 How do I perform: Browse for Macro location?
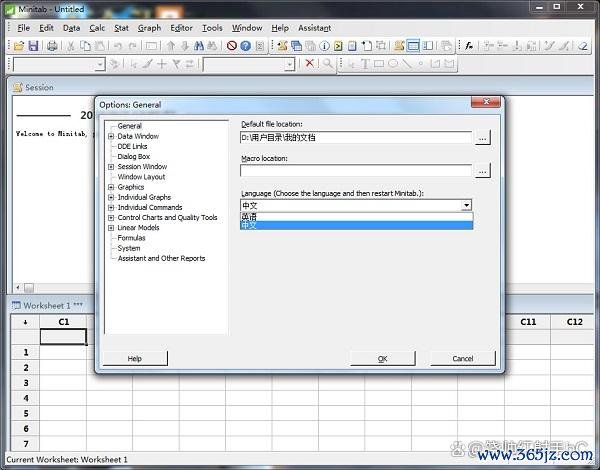point(483,171)
